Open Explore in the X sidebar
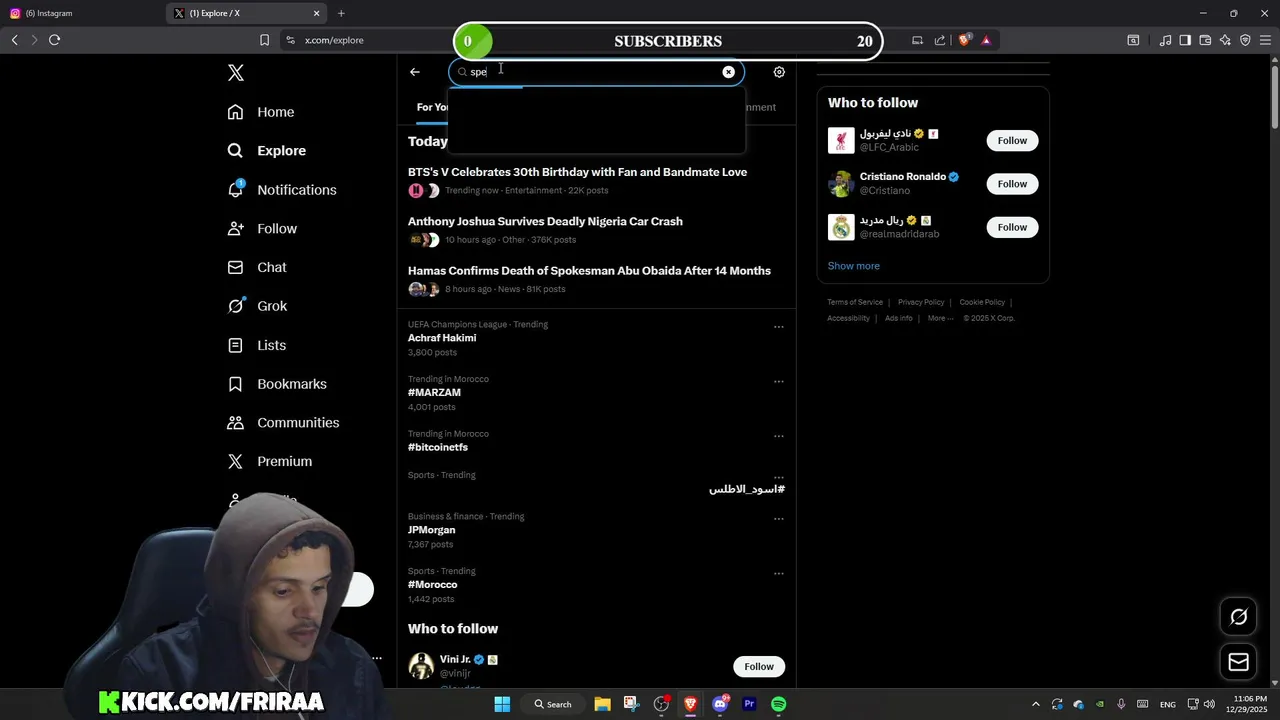Image resolution: width=1280 pixels, height=720 pixels. click(267, 151)
